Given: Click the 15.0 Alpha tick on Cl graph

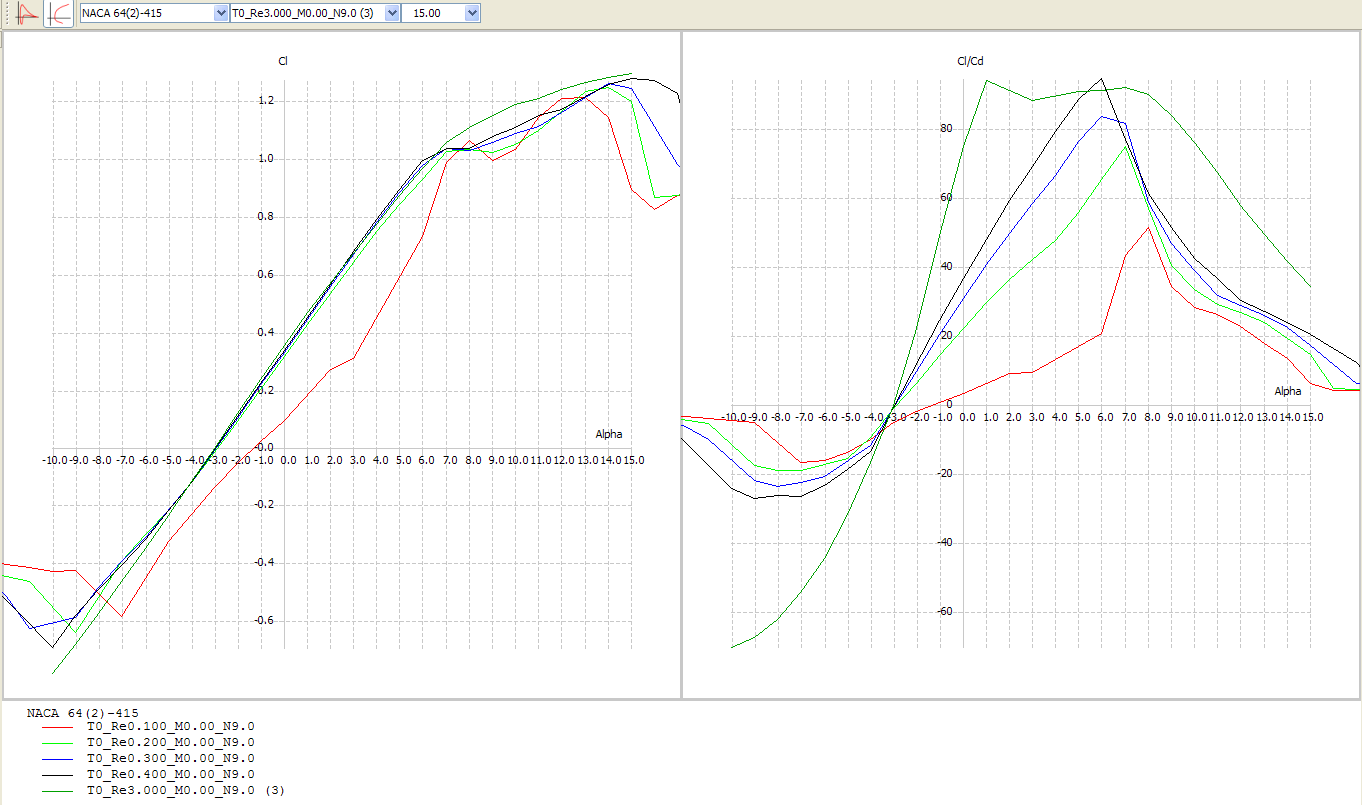Looking at the screenshot, I should coord(633,460).
